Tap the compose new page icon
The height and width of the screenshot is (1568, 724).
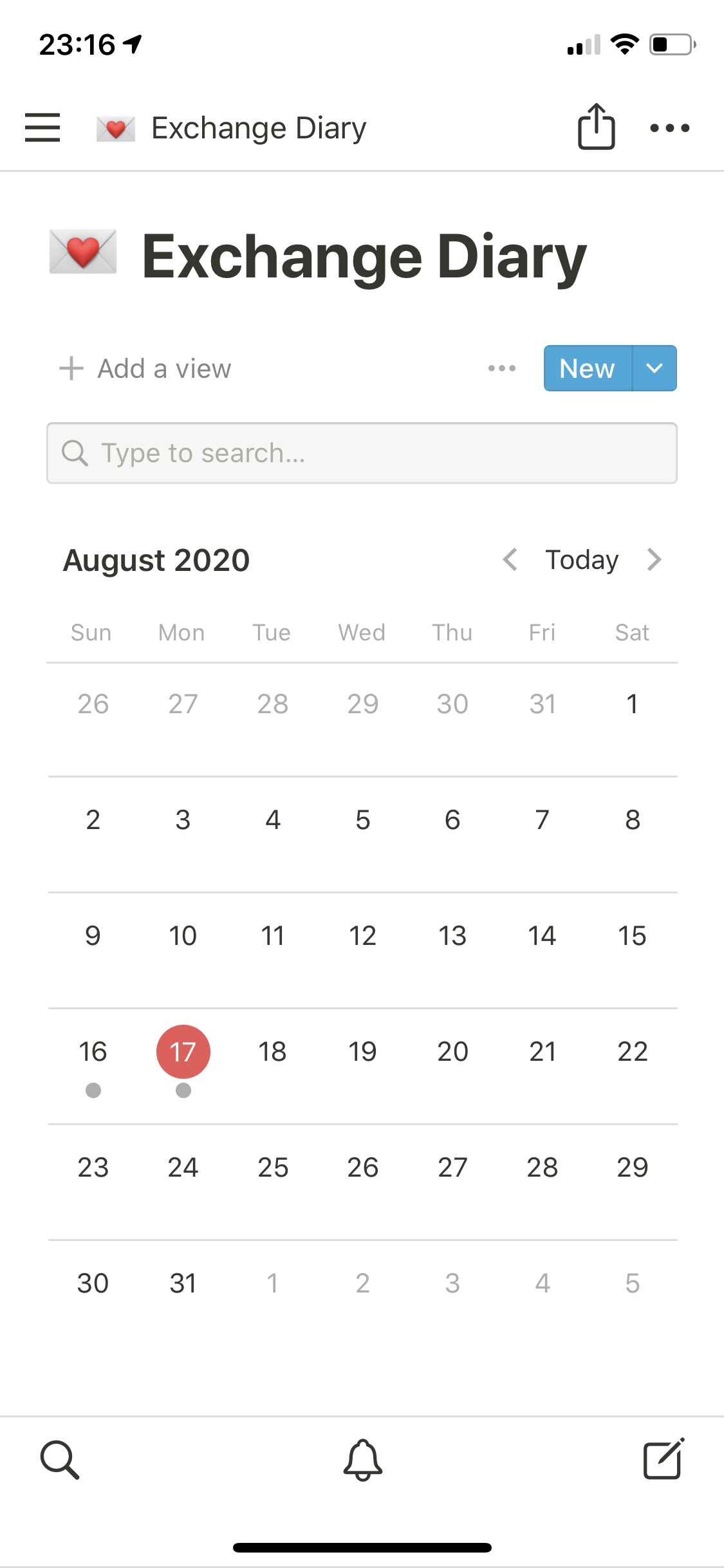664,1459
